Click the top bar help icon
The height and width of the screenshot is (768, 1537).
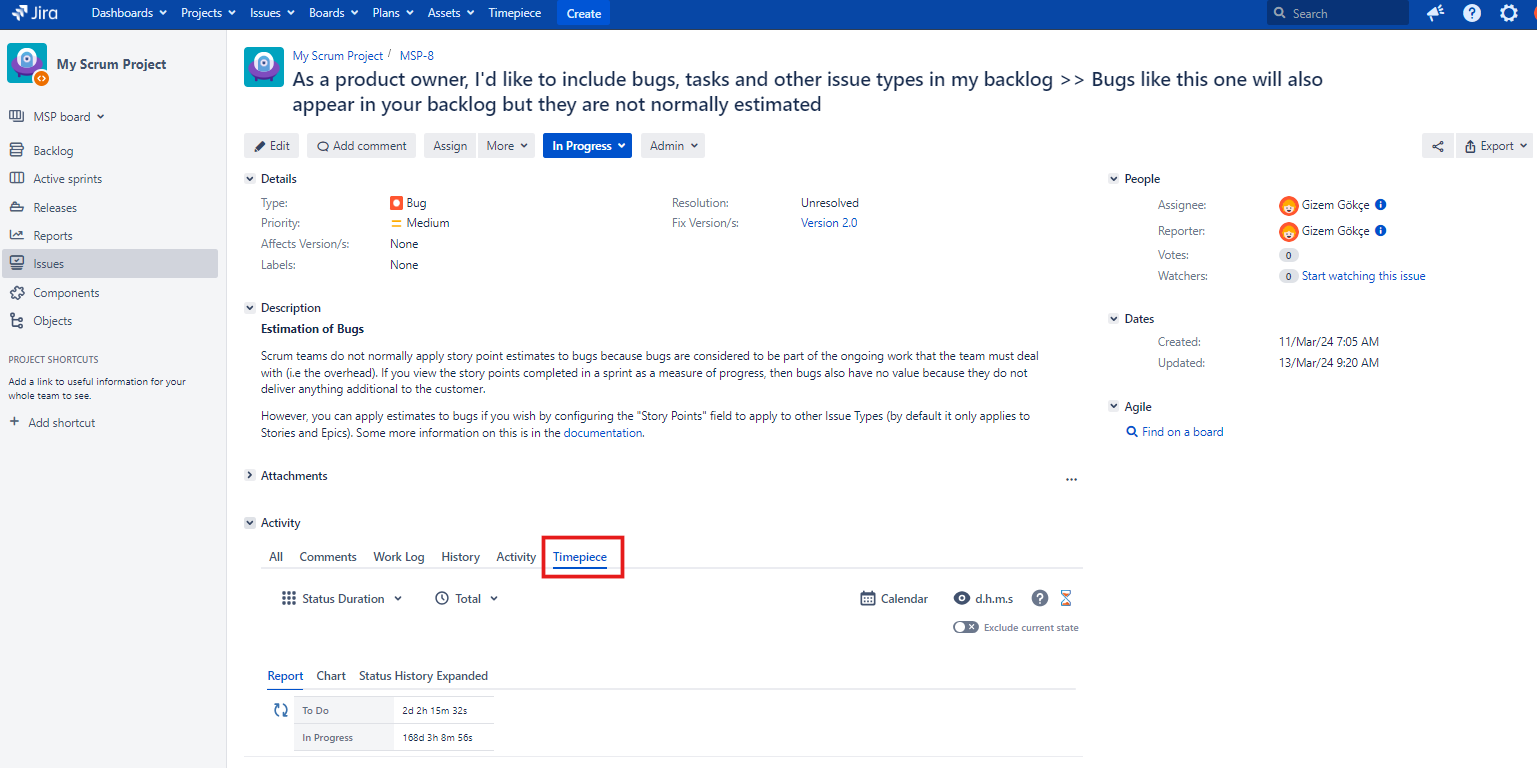(1471, 13)
